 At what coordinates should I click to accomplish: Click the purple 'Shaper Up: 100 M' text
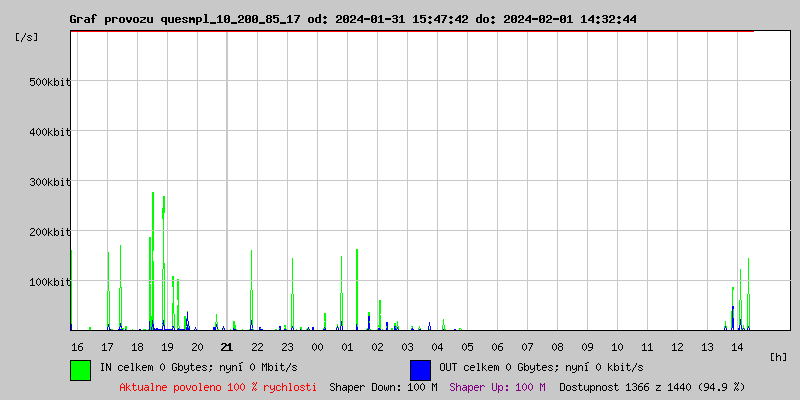497,387
